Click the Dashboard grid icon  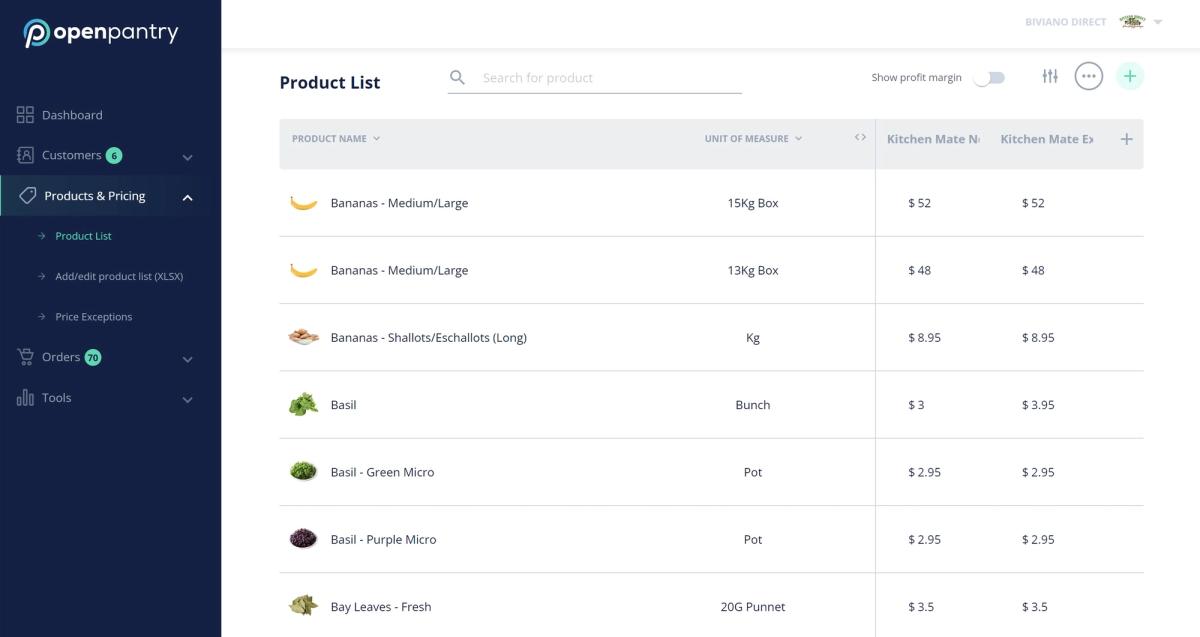pos(25,115)
